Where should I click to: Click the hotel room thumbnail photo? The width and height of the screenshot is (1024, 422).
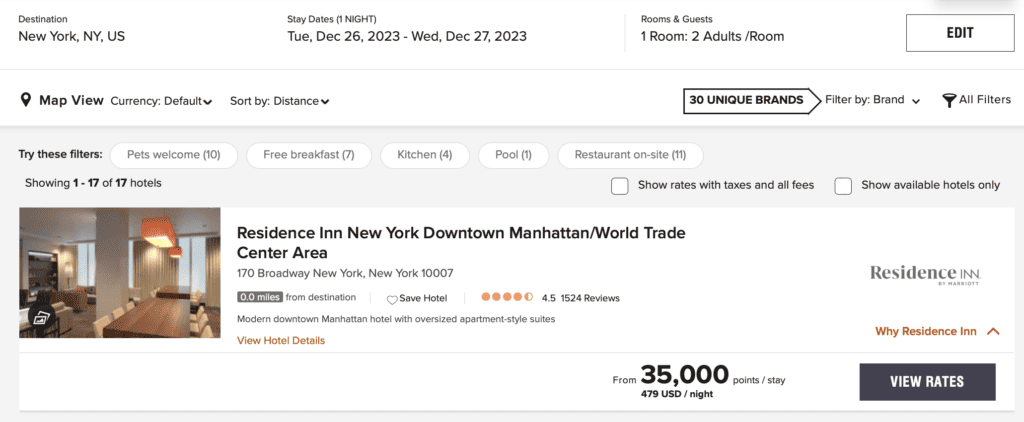pos(120,272)
